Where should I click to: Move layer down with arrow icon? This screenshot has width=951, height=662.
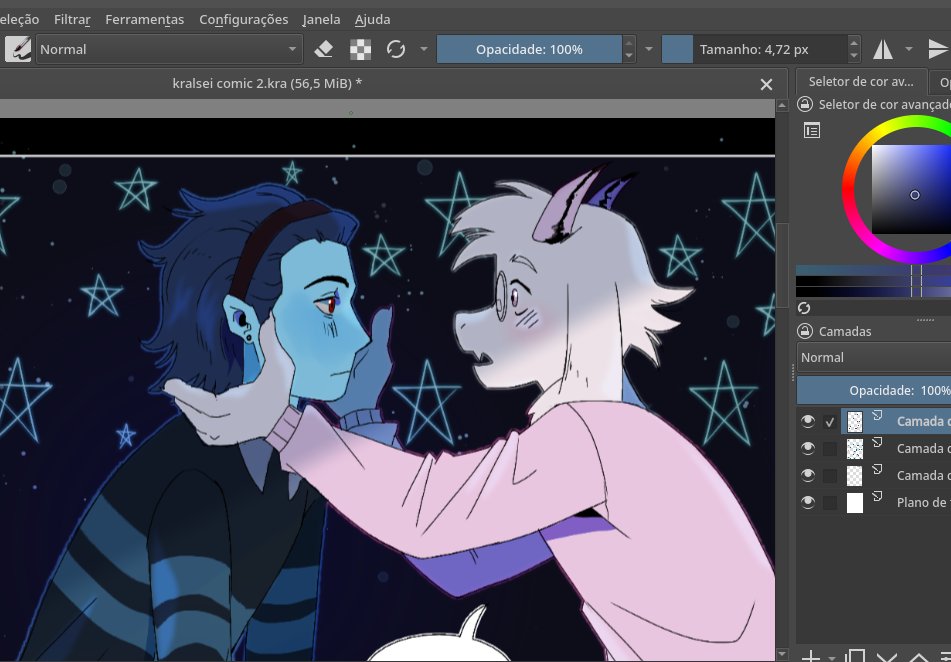pyautogui.click(x=887, y=656)
